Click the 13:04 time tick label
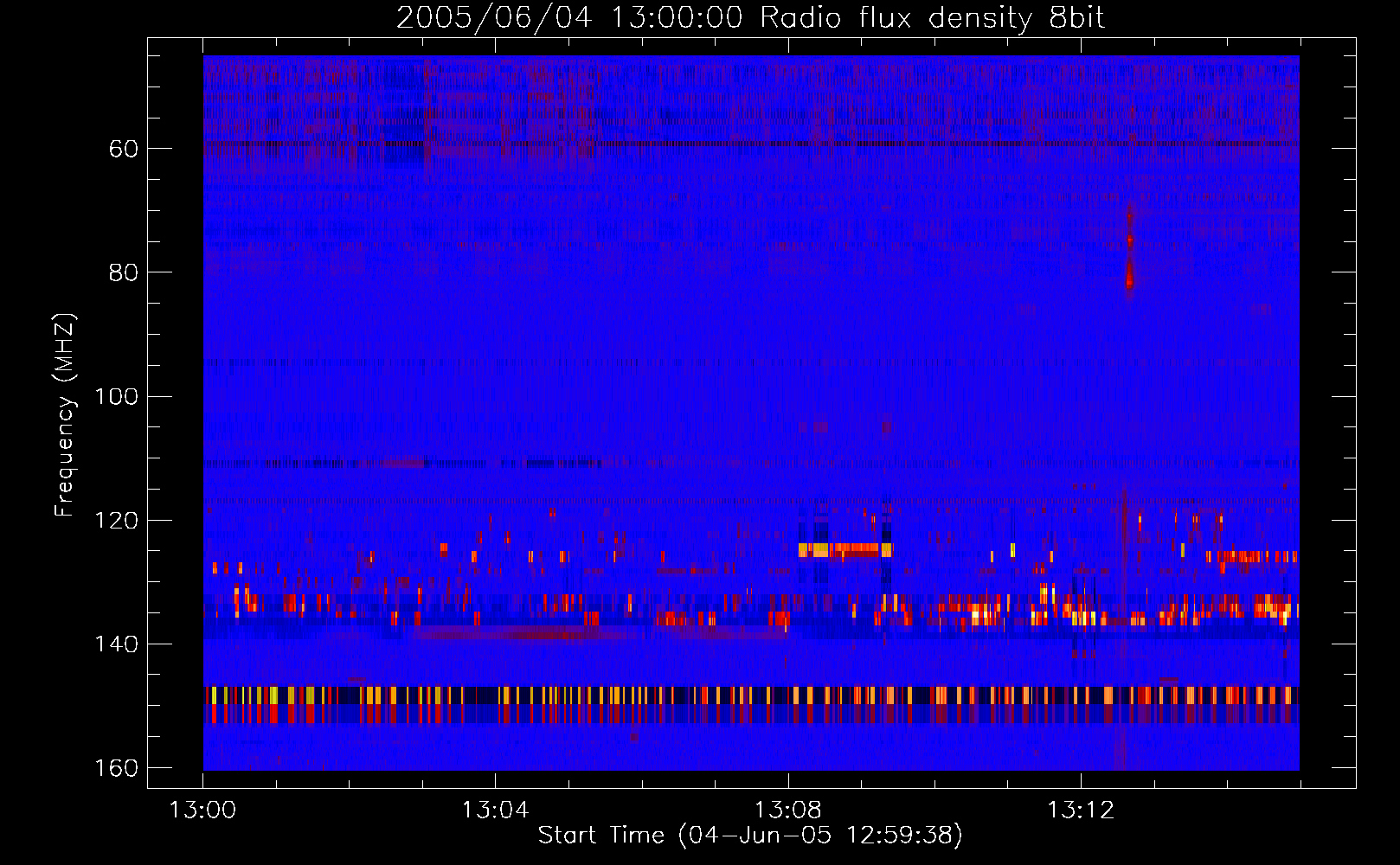1400x865 pixels. tap(495, 811)
